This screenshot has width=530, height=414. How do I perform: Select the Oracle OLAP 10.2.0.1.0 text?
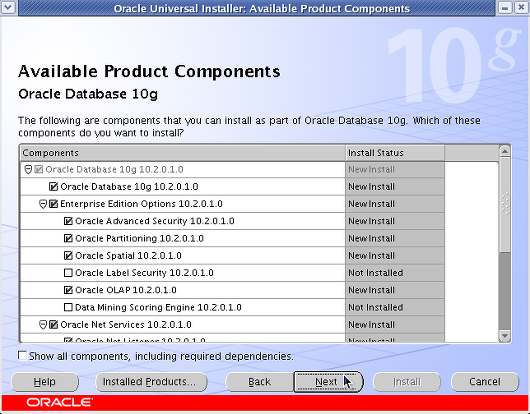pyautogui.click(x=126, y=290)
